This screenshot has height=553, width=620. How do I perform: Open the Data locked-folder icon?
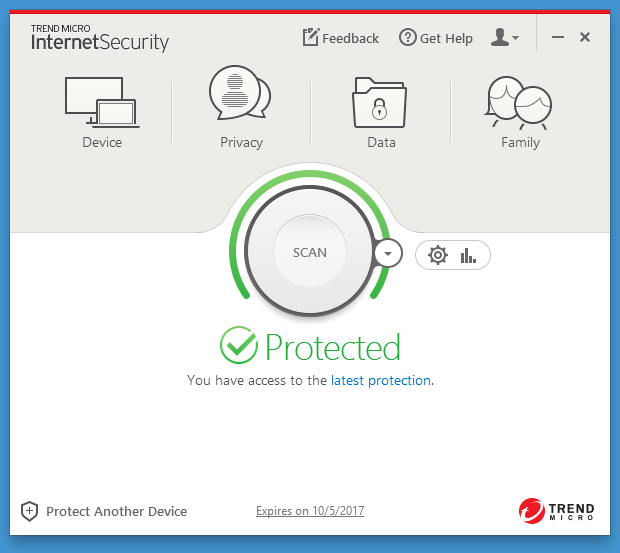[x=380, y=101]
